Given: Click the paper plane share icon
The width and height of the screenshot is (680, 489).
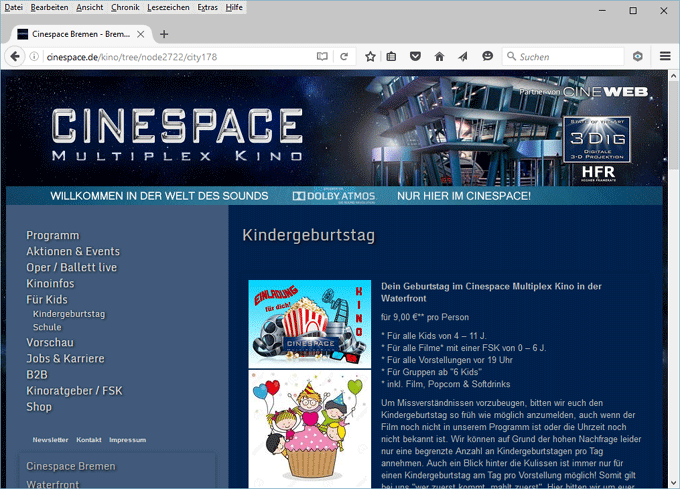Looking at the screenshot, I should point(463,56).
